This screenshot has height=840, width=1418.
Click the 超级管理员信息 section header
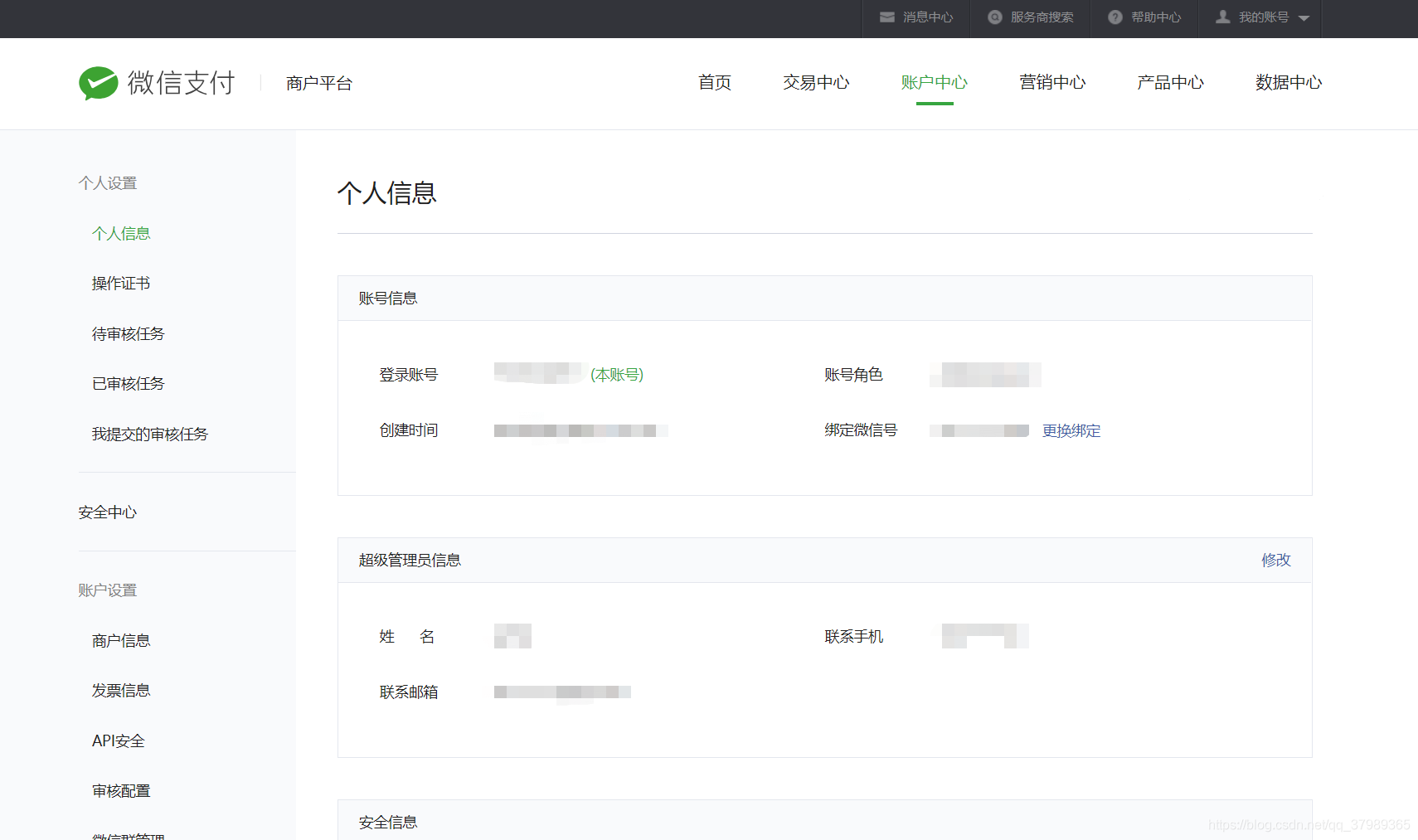[x=410, y=561]
